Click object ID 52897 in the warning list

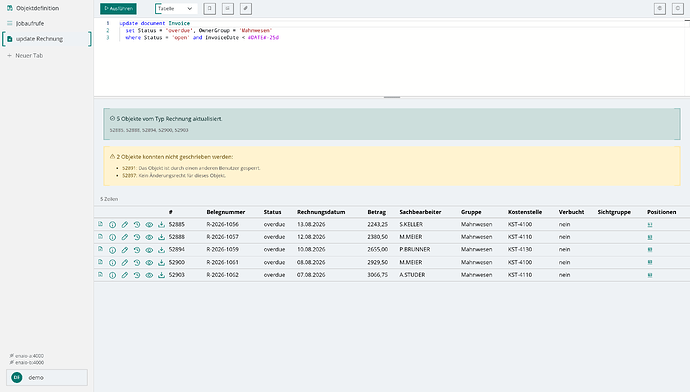[x=129, y=176]
